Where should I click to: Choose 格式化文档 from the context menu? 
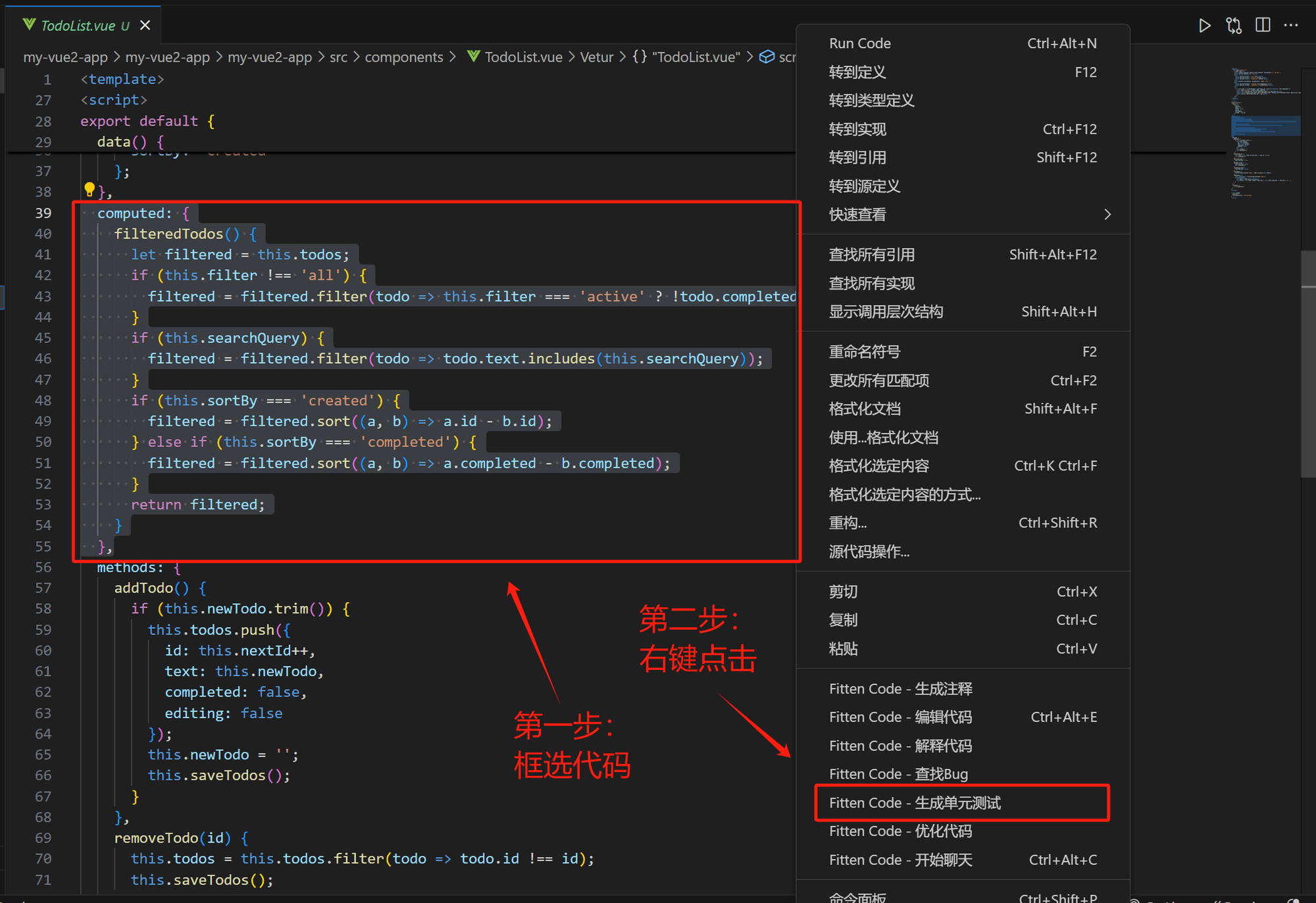pos(865,409)
